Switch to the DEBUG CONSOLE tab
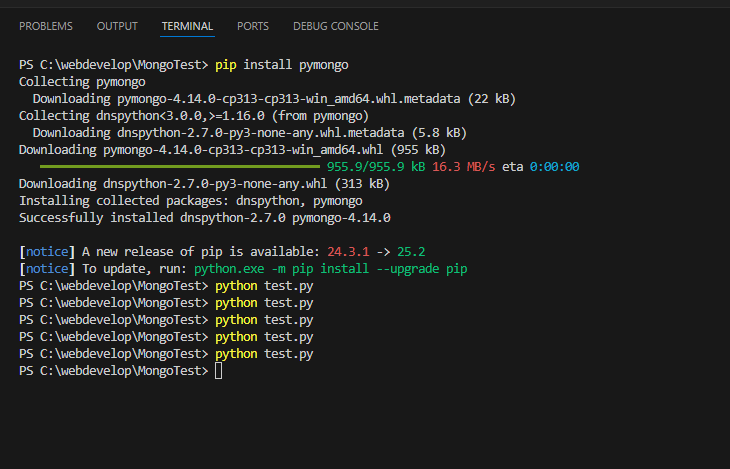Screen dimensions: 730x469 [x=336, y=26]
